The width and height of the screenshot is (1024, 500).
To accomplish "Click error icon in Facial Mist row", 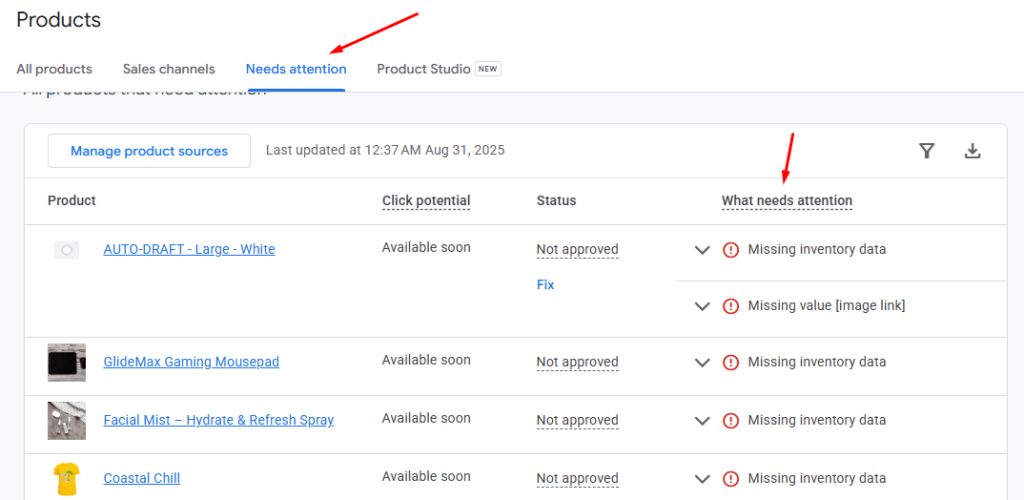I will click(x=731, y=420).
